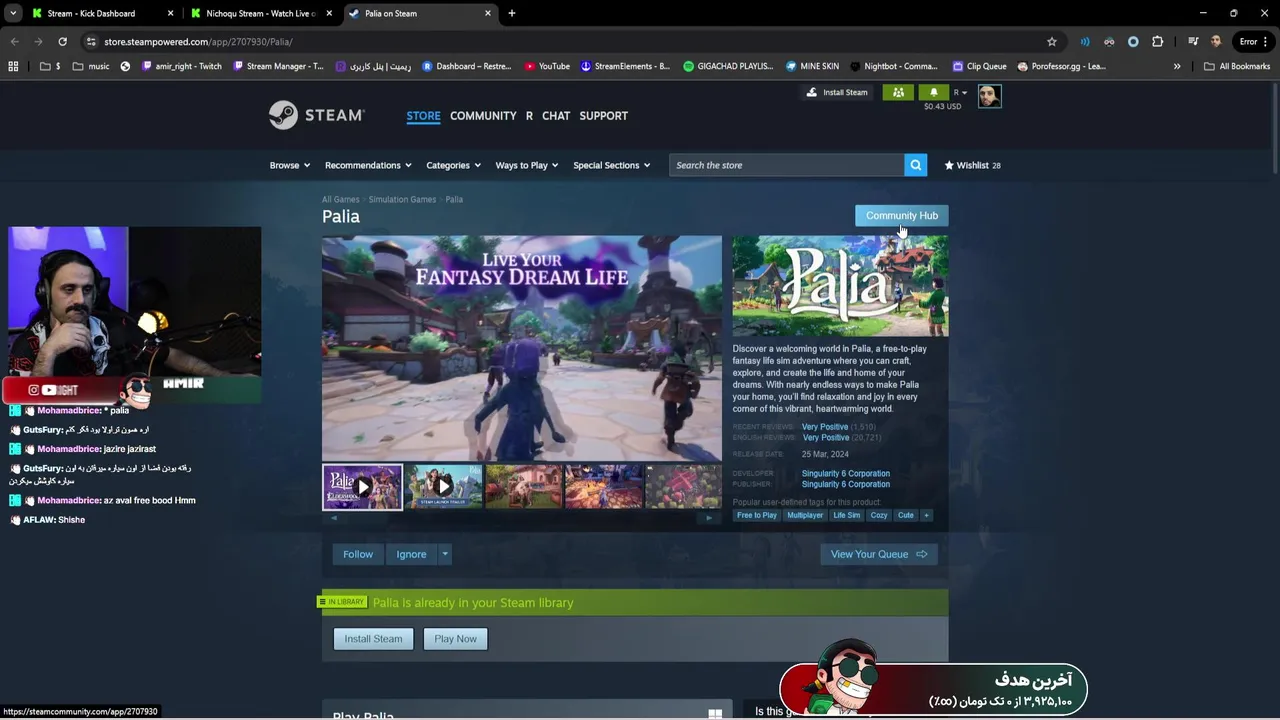Open the notifications bell icon
1280x720 pixels.
coord(934,92)
